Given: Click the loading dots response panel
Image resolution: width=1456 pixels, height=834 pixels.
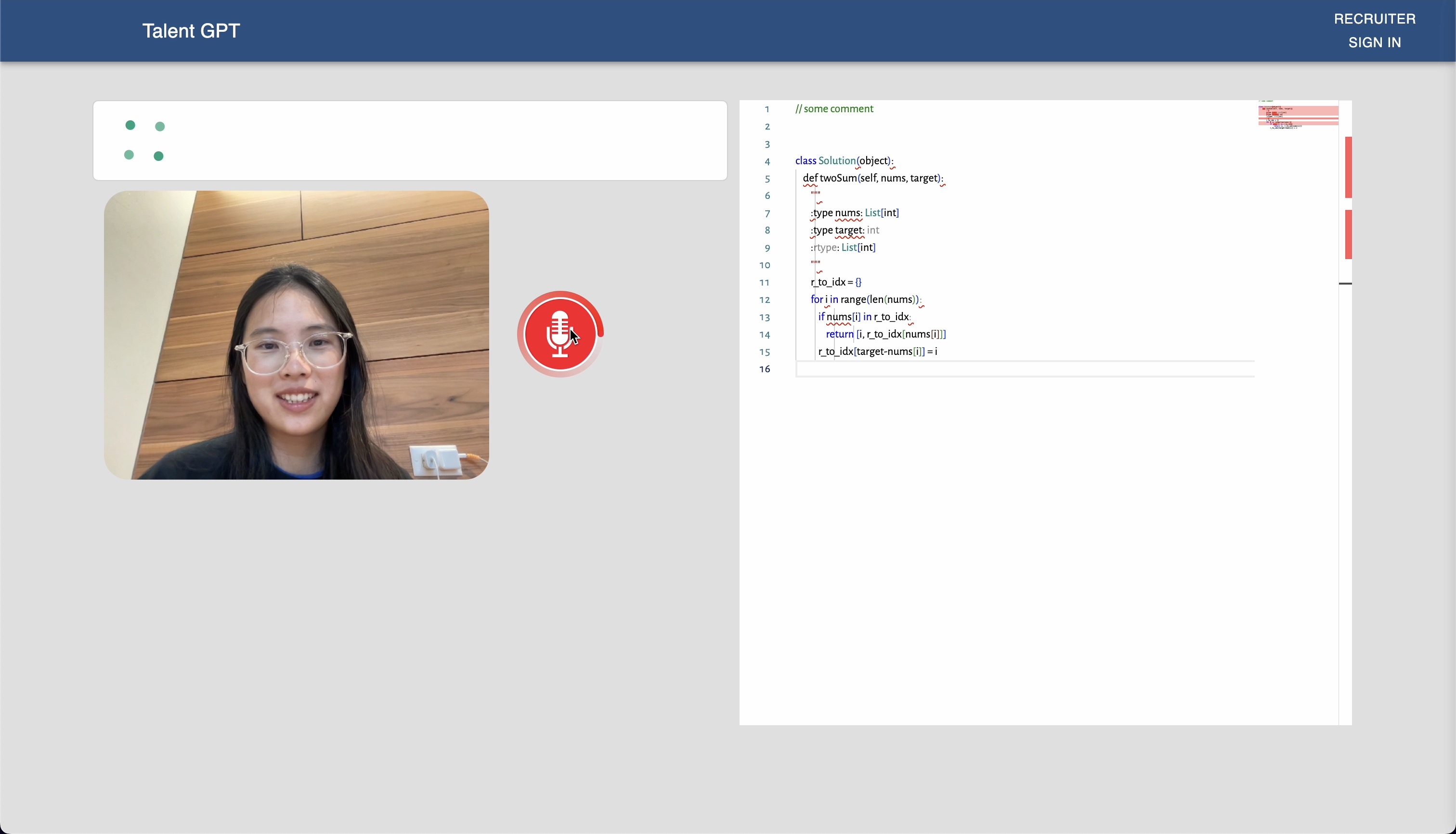Looking at the screenshot, I should pos(410,141).
